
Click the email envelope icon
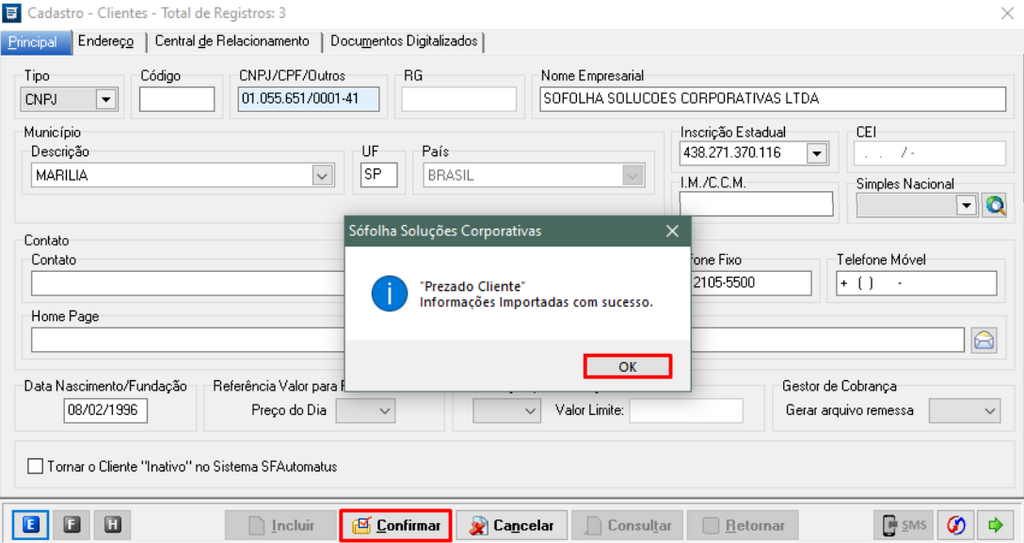pos(983,340)
